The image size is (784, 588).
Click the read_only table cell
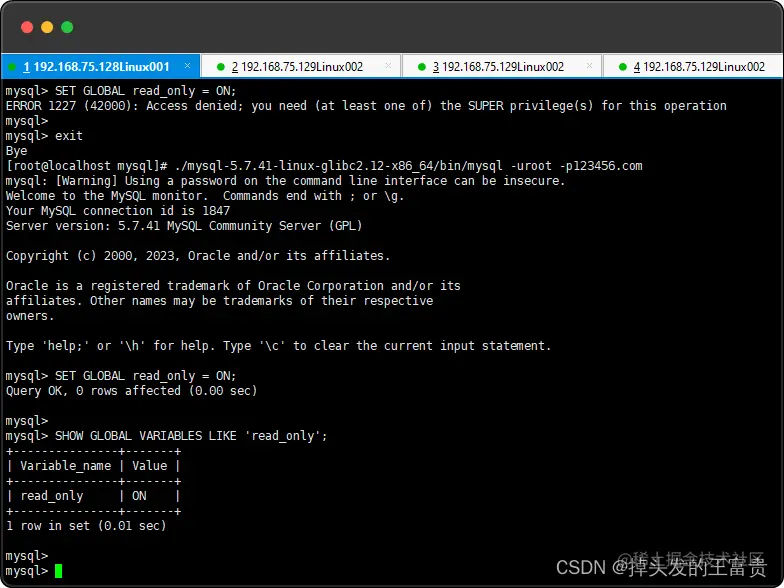pyautogui.click(x=52, y=496)
